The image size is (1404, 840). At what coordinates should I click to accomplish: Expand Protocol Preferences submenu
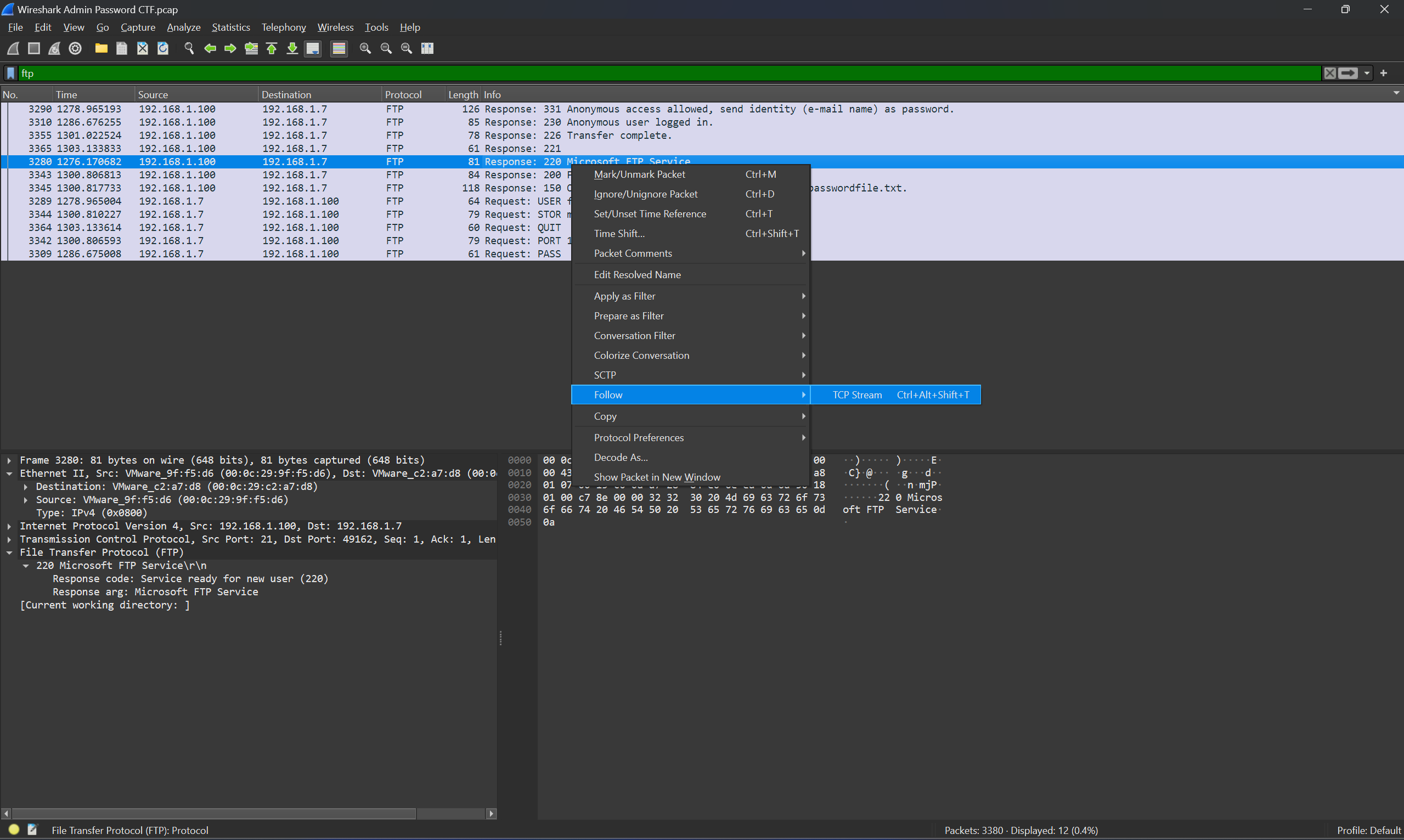click(691, 437)
